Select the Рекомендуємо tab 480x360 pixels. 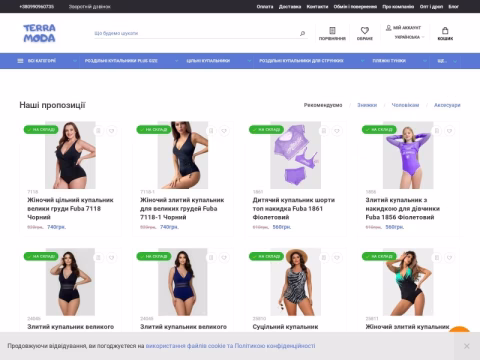tap(323, 105)
